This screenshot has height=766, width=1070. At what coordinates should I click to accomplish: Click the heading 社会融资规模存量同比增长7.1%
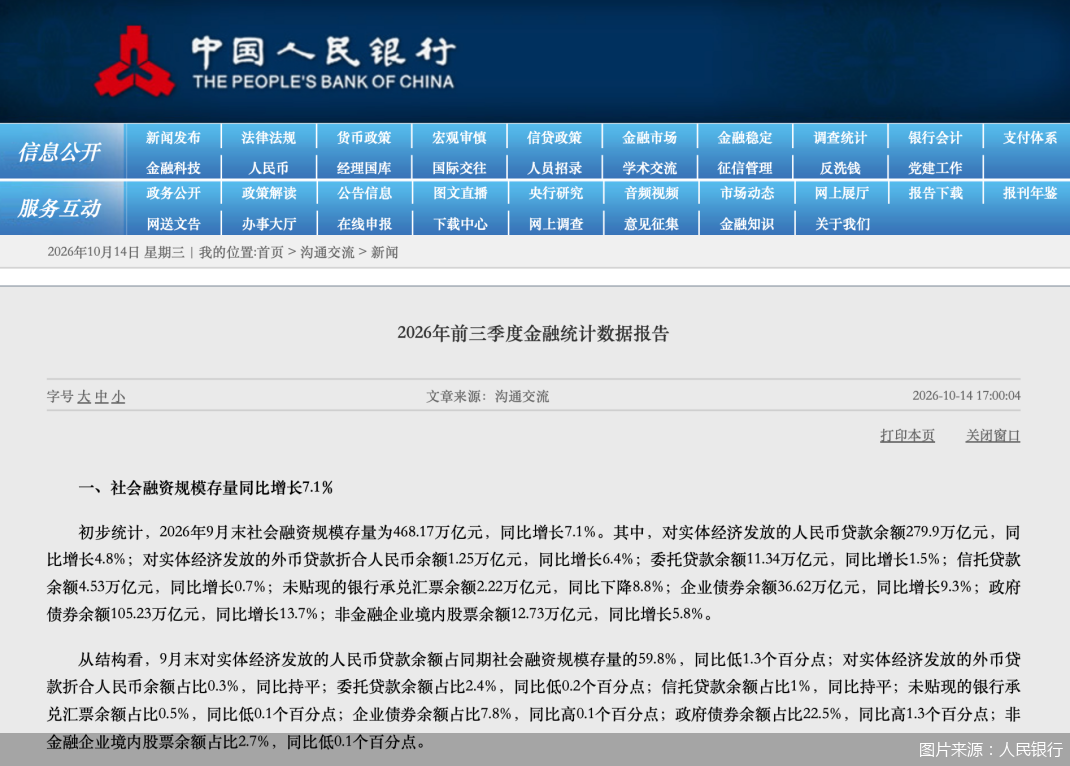pos(221,488)
